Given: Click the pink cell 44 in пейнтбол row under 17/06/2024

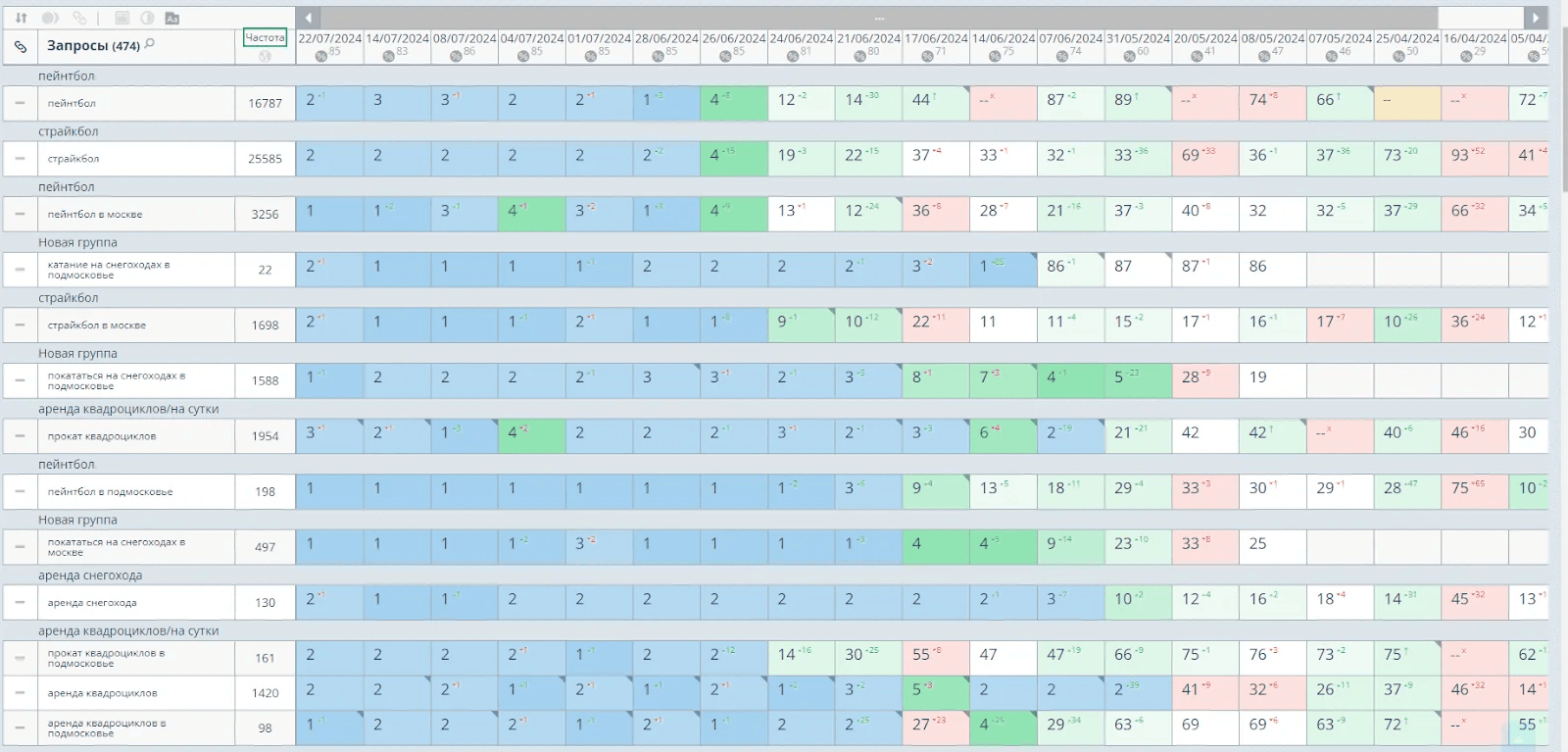Looking at the screenshot, I should tap(936, 103).
